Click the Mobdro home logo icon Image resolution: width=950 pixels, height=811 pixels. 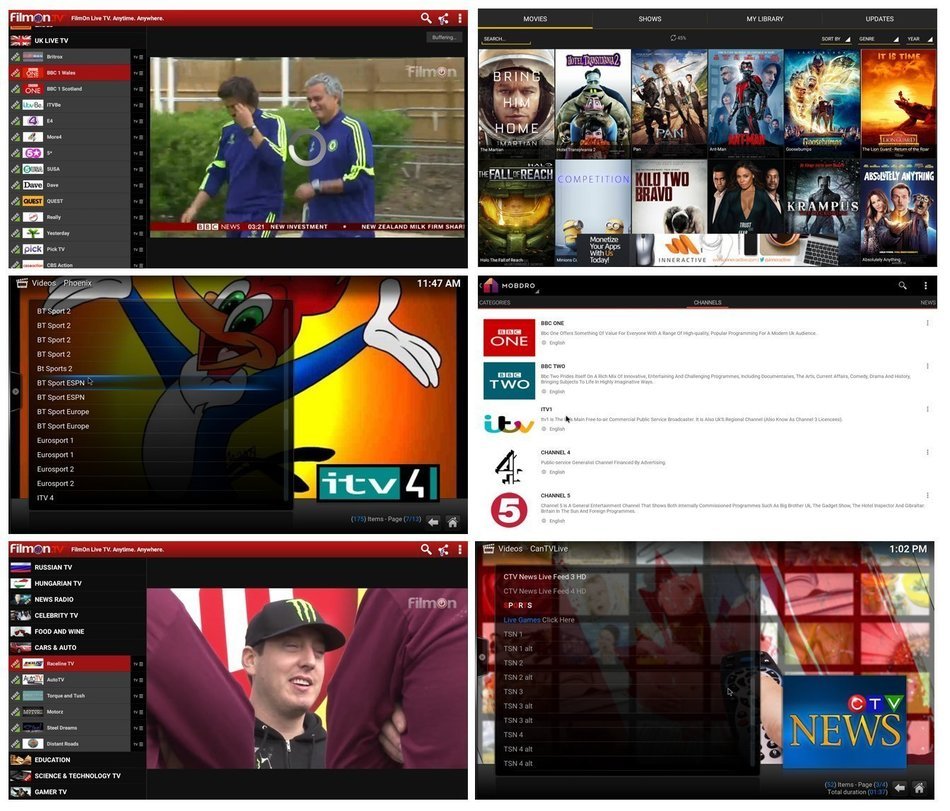click(x=490, y=285)
